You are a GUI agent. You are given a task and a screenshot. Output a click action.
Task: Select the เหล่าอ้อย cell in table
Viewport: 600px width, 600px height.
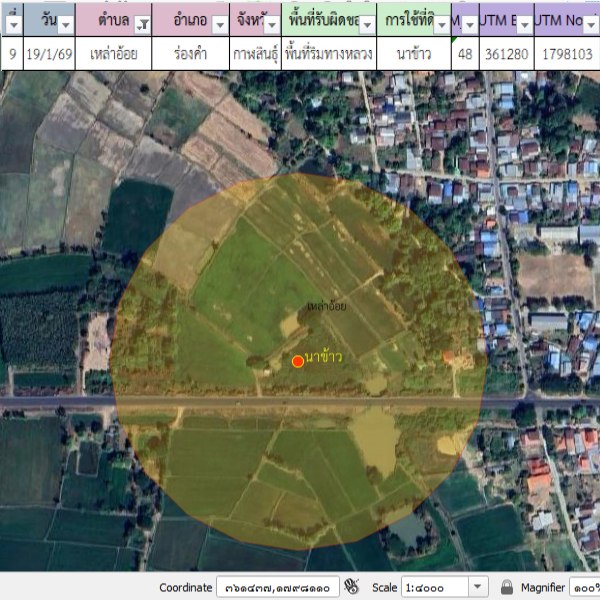tap(113, 54)
